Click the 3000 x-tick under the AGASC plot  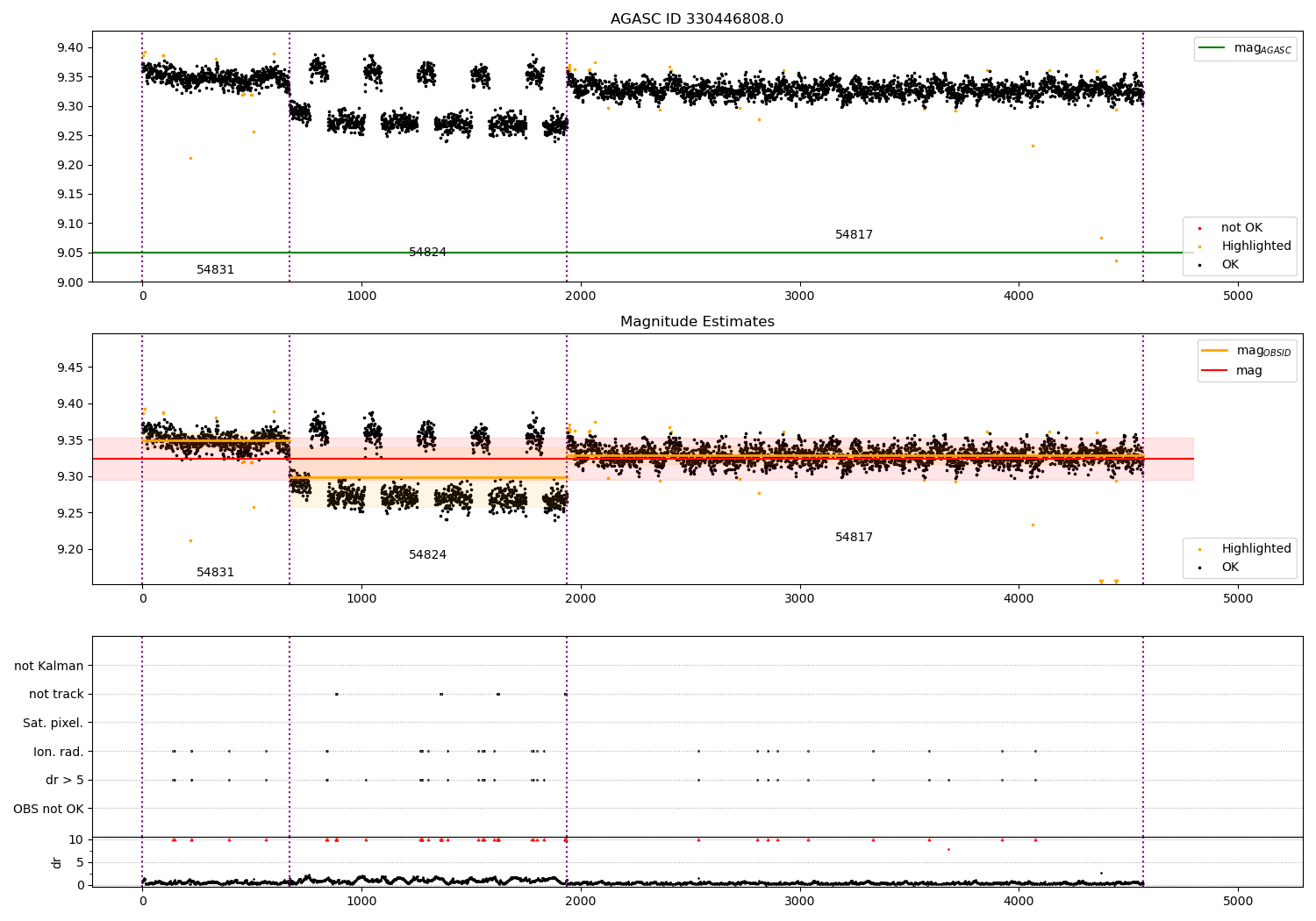pyautogui.click(x=799, y=296)
